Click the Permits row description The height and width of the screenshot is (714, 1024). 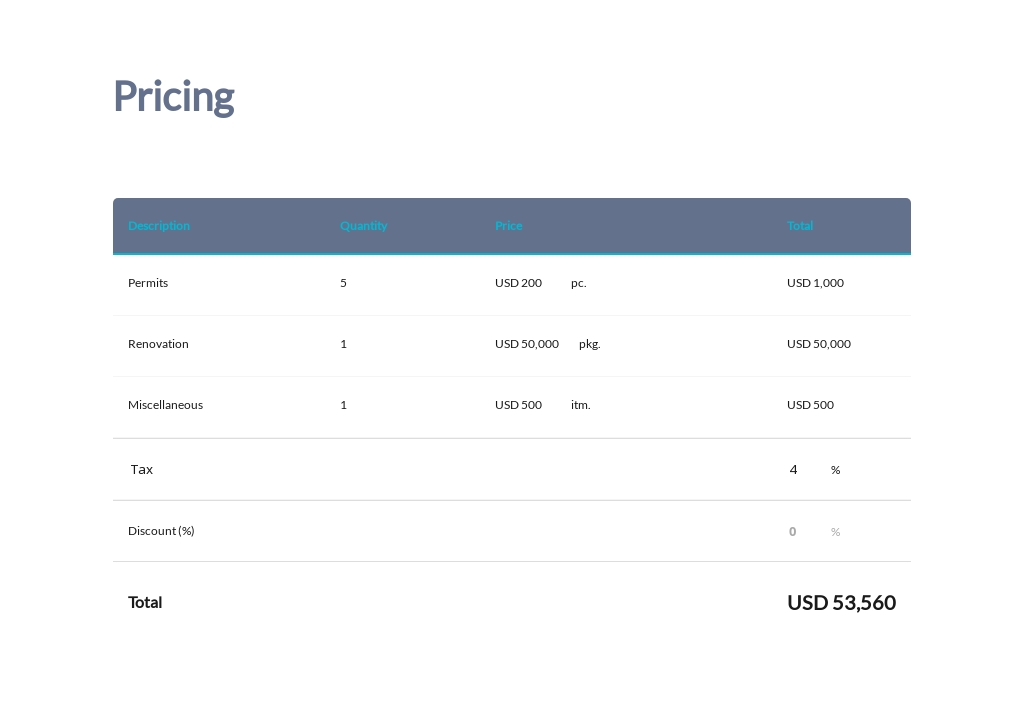coord(147,282)
